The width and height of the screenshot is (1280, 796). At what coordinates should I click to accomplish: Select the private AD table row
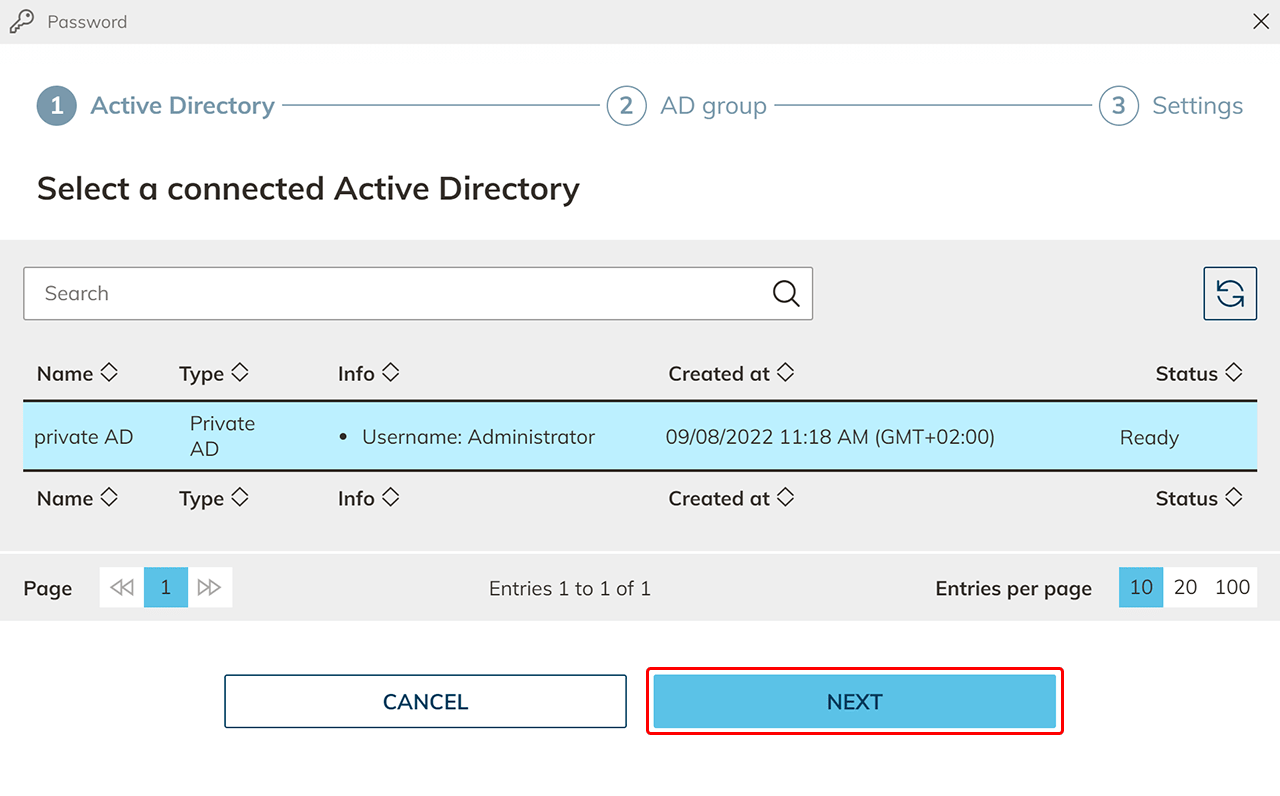(640, 437)
